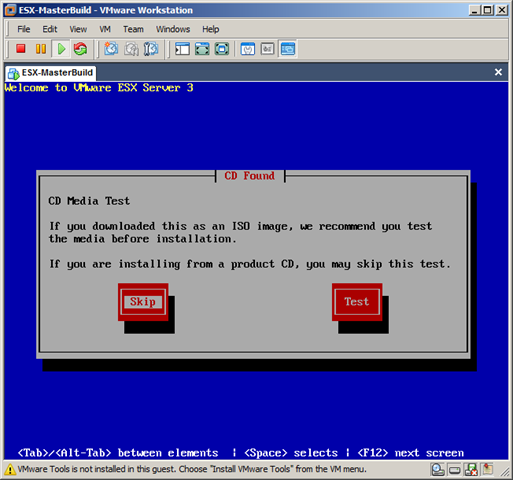Revert to snapshot using the grayed clock icon
The image size is (513, 480).
[131, 49]
